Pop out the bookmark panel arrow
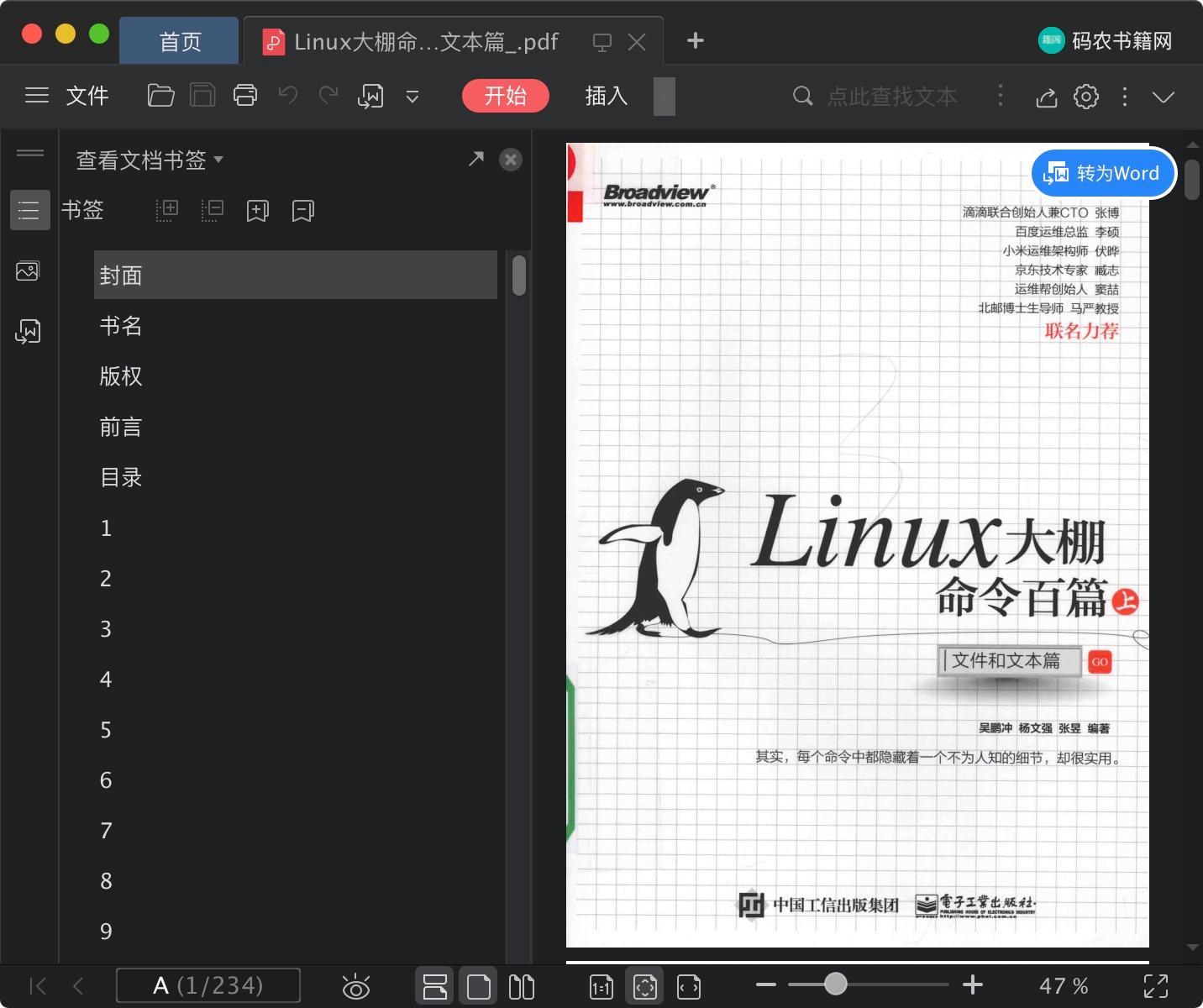 click(476, 159)
